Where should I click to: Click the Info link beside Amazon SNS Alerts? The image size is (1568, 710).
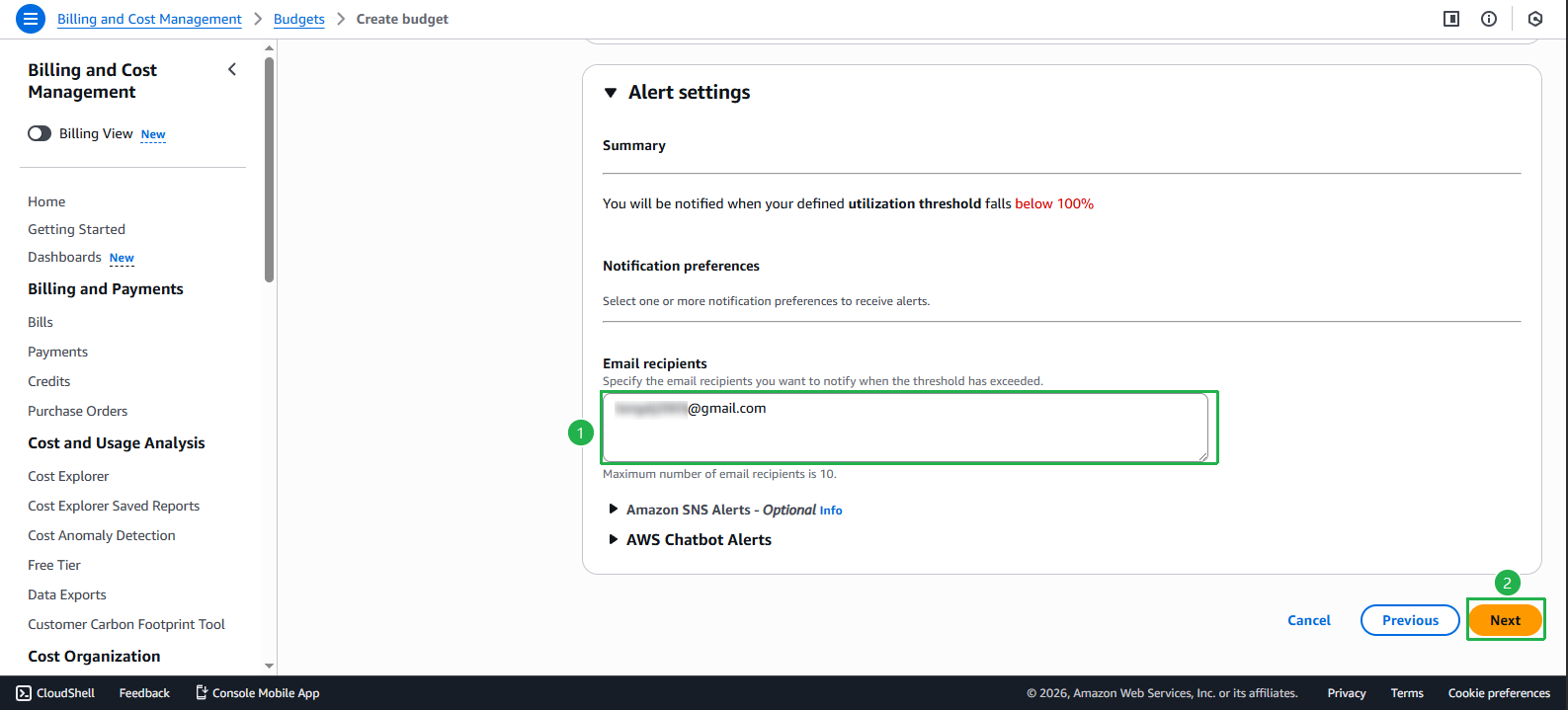831,510
